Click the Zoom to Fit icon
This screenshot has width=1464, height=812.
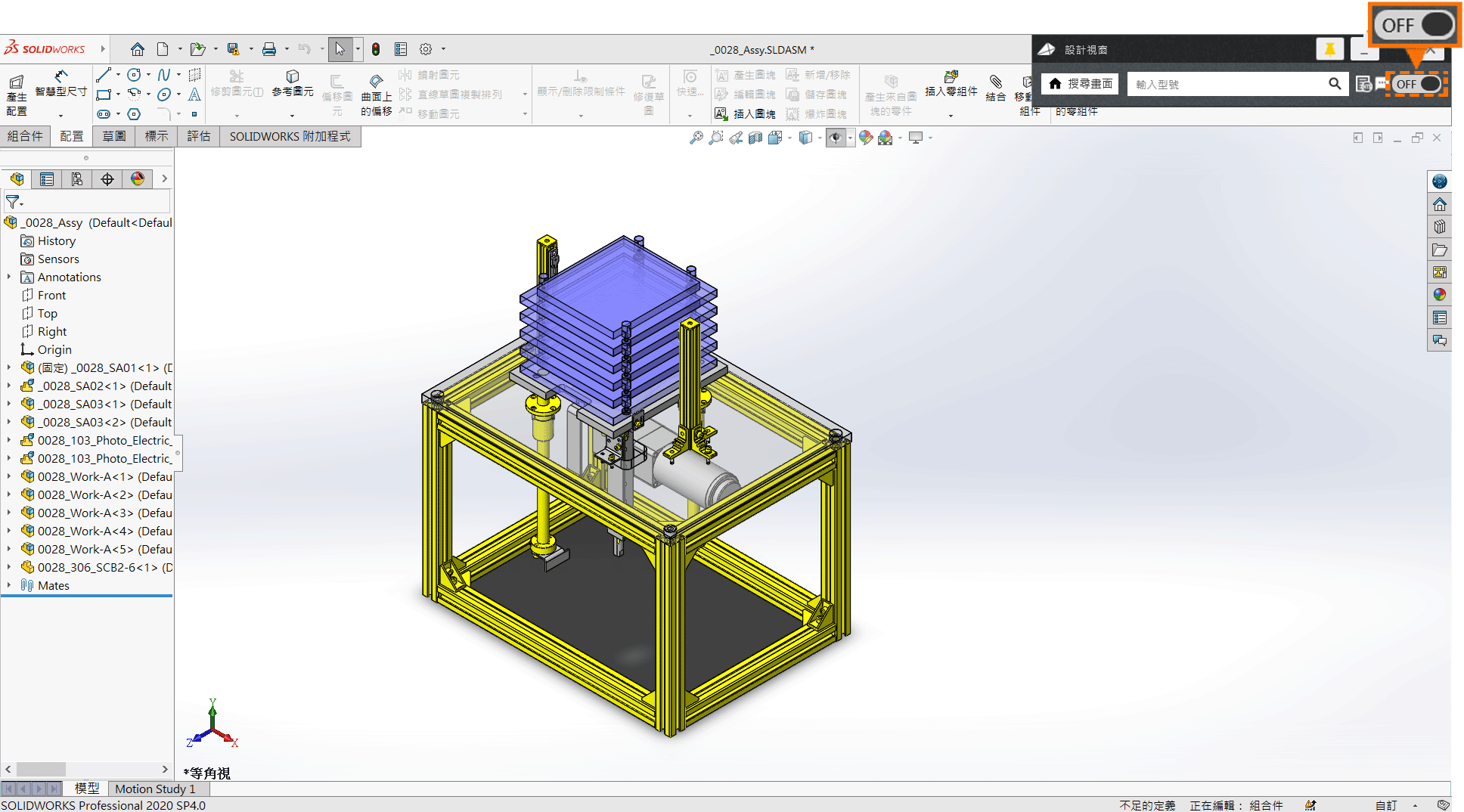pyautogui.click(x=696, y=138)
